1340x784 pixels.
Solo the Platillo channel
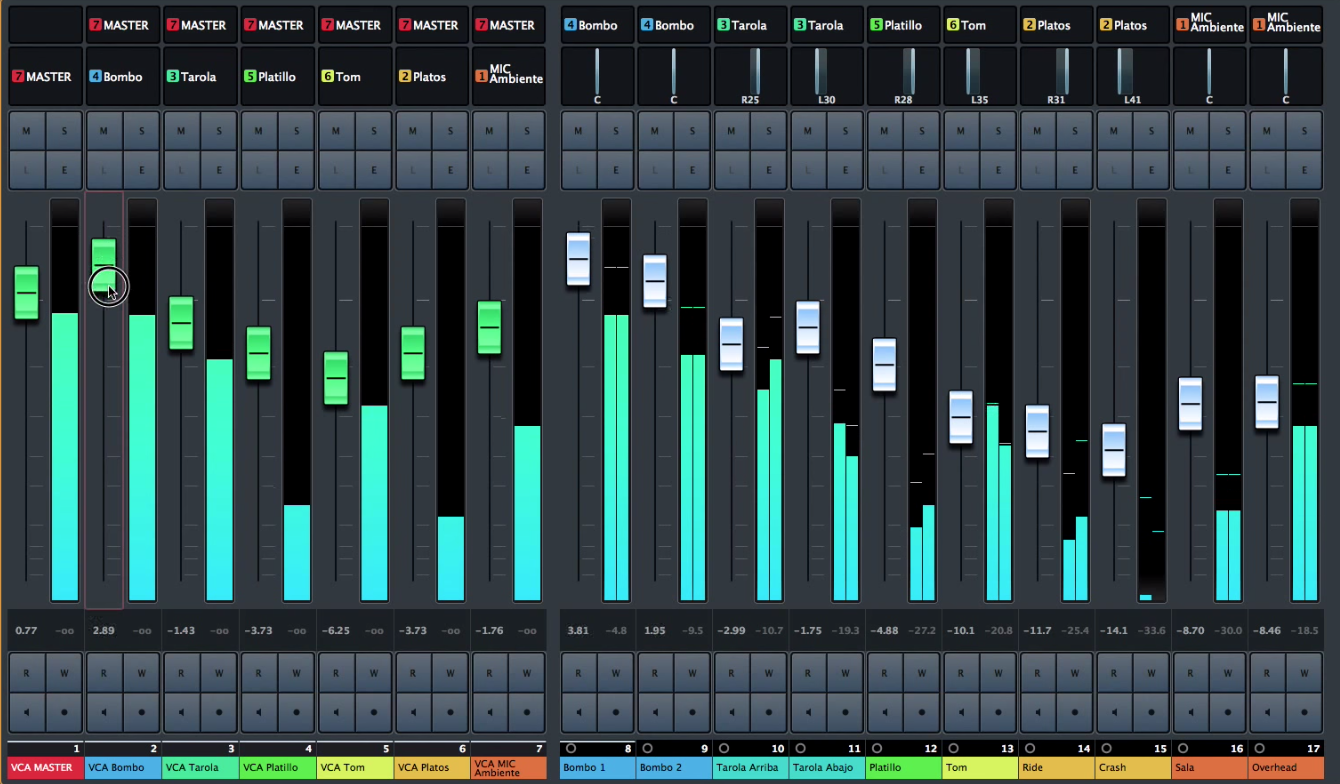click(x=922, y=130)
